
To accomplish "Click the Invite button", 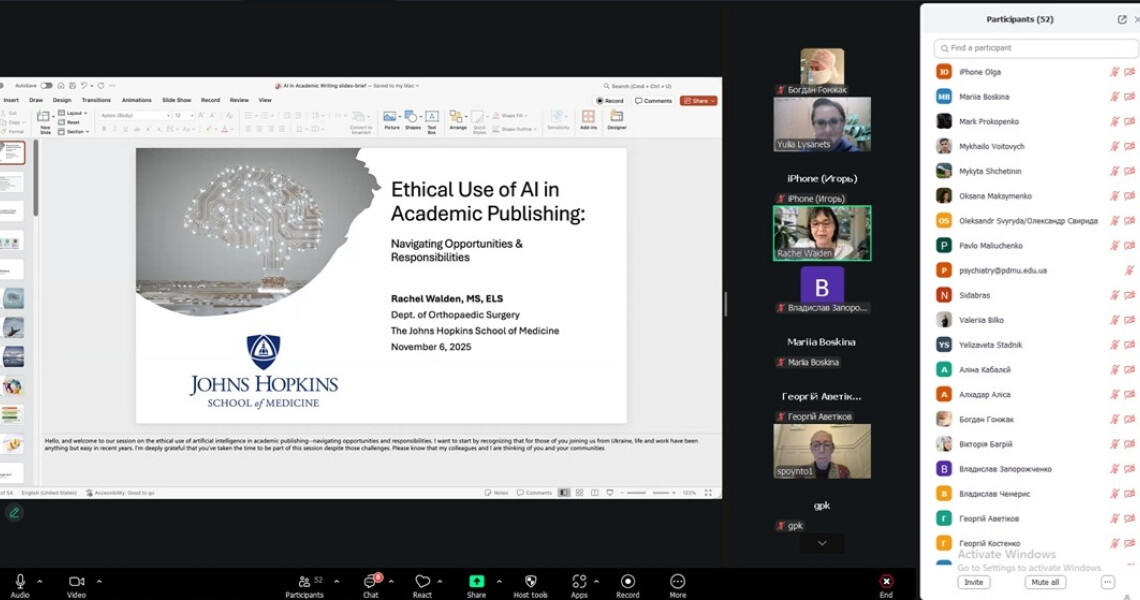I will click(x=973, y=582).
